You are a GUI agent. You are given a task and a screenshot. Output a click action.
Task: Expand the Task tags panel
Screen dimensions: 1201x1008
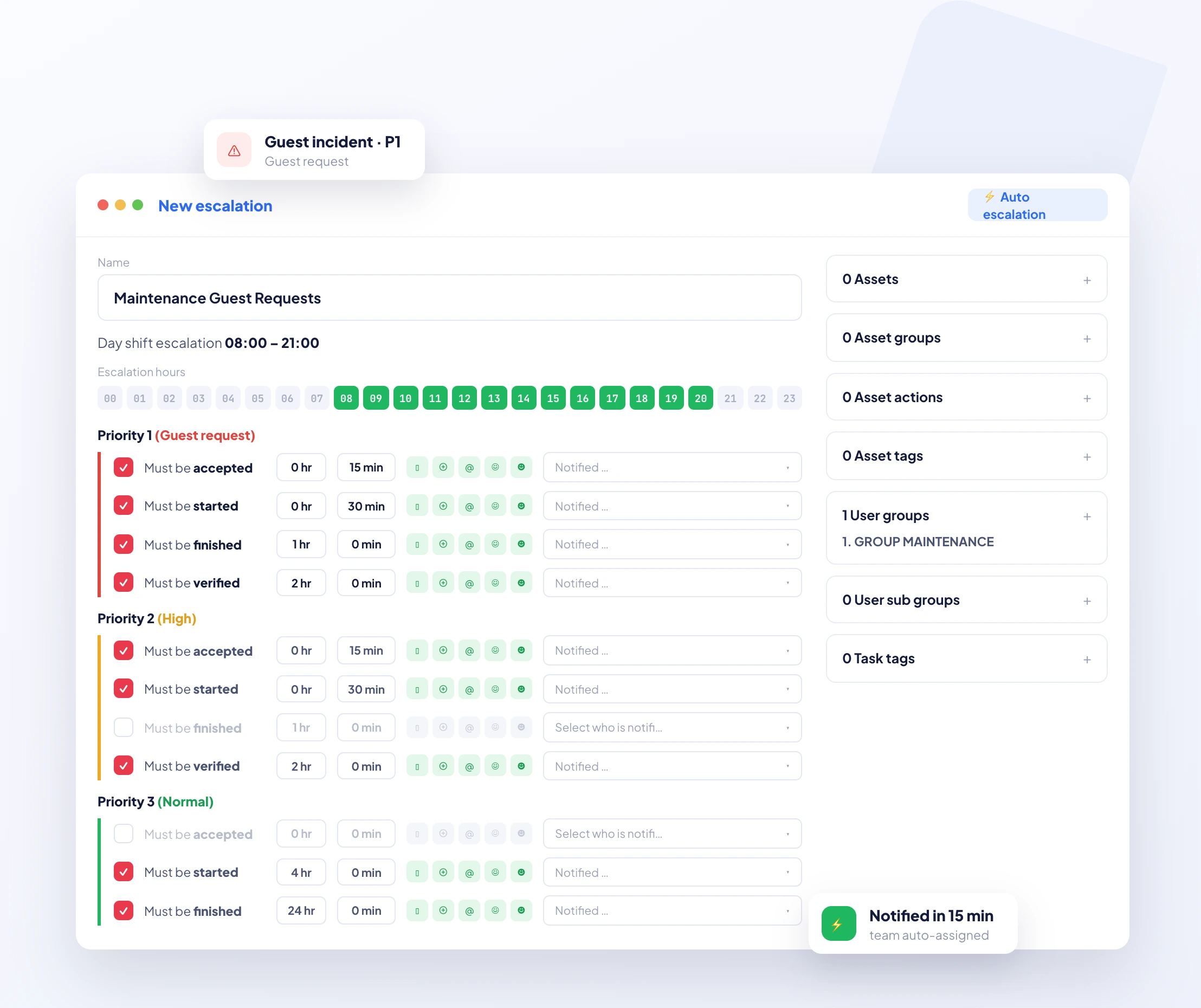966,658
